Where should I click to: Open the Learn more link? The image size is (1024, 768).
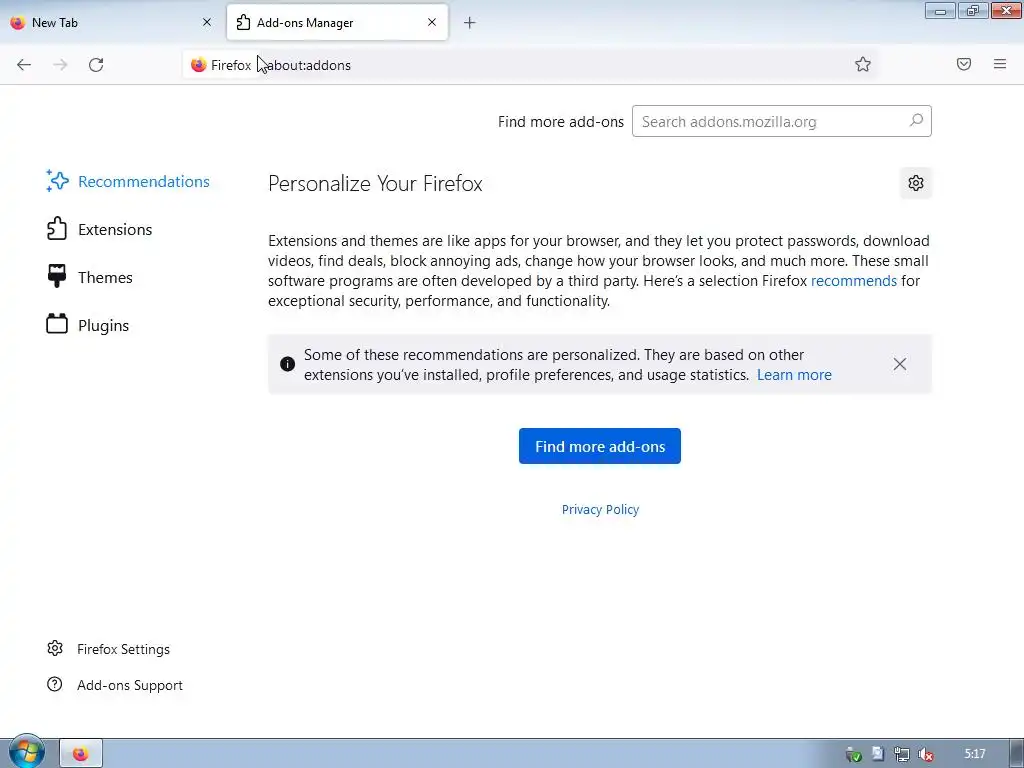[794, 375]
